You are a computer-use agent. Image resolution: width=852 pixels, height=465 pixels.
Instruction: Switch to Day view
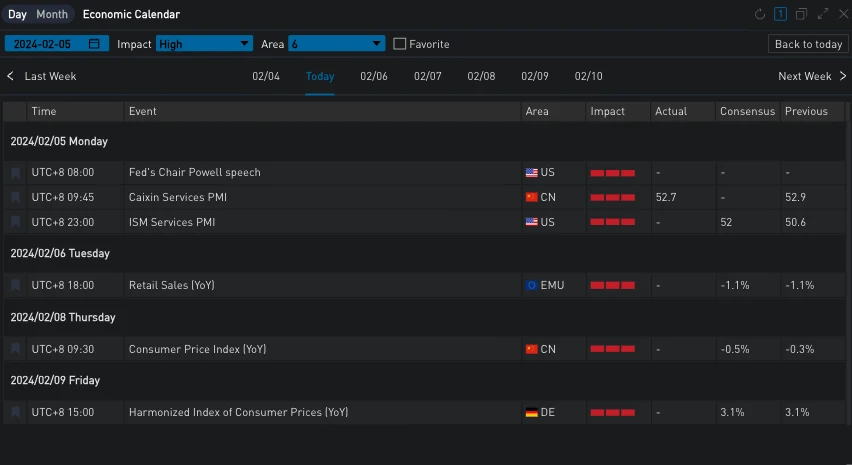18,15
